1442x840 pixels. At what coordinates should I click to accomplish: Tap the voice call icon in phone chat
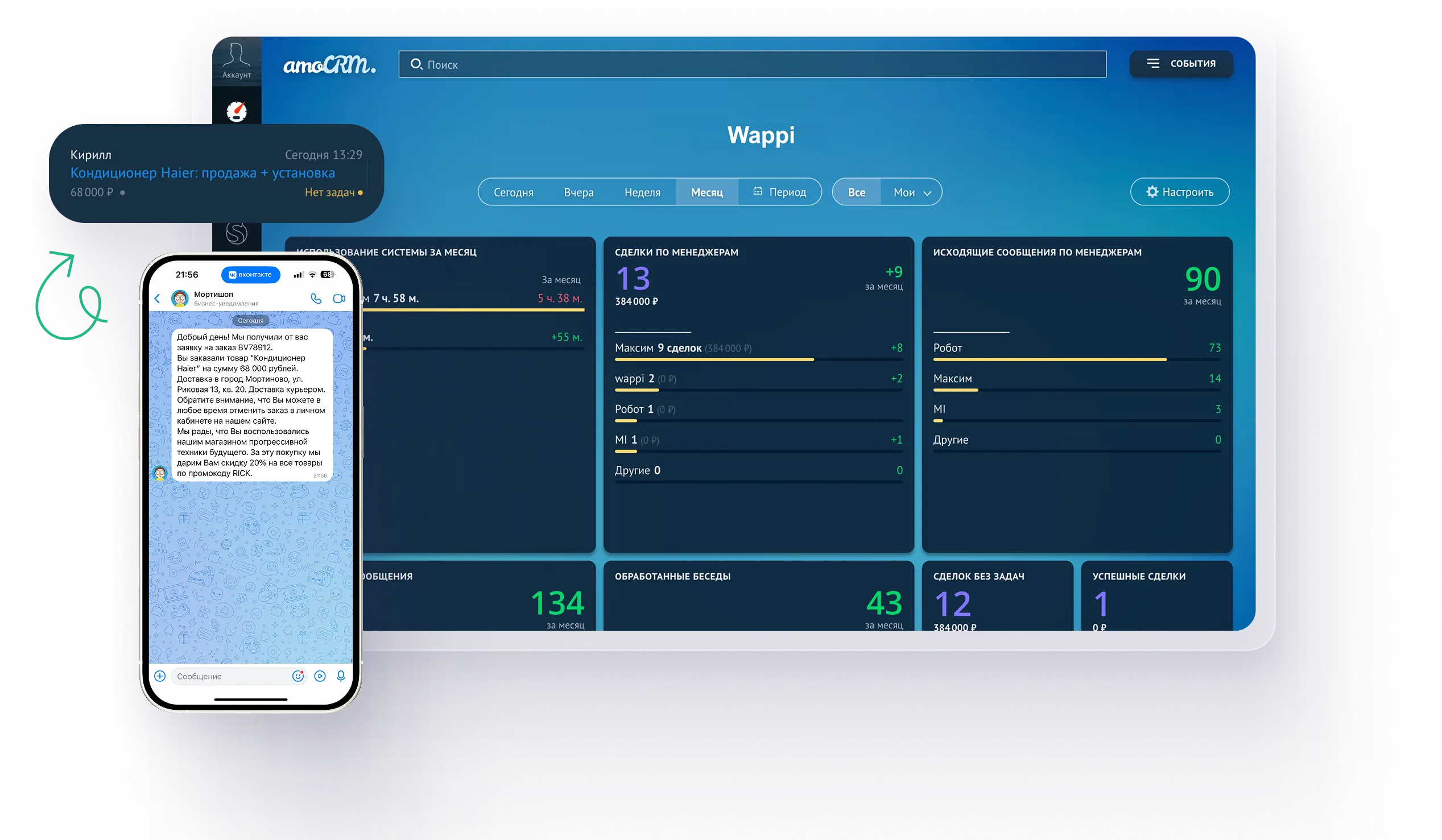tap(316, 298)
